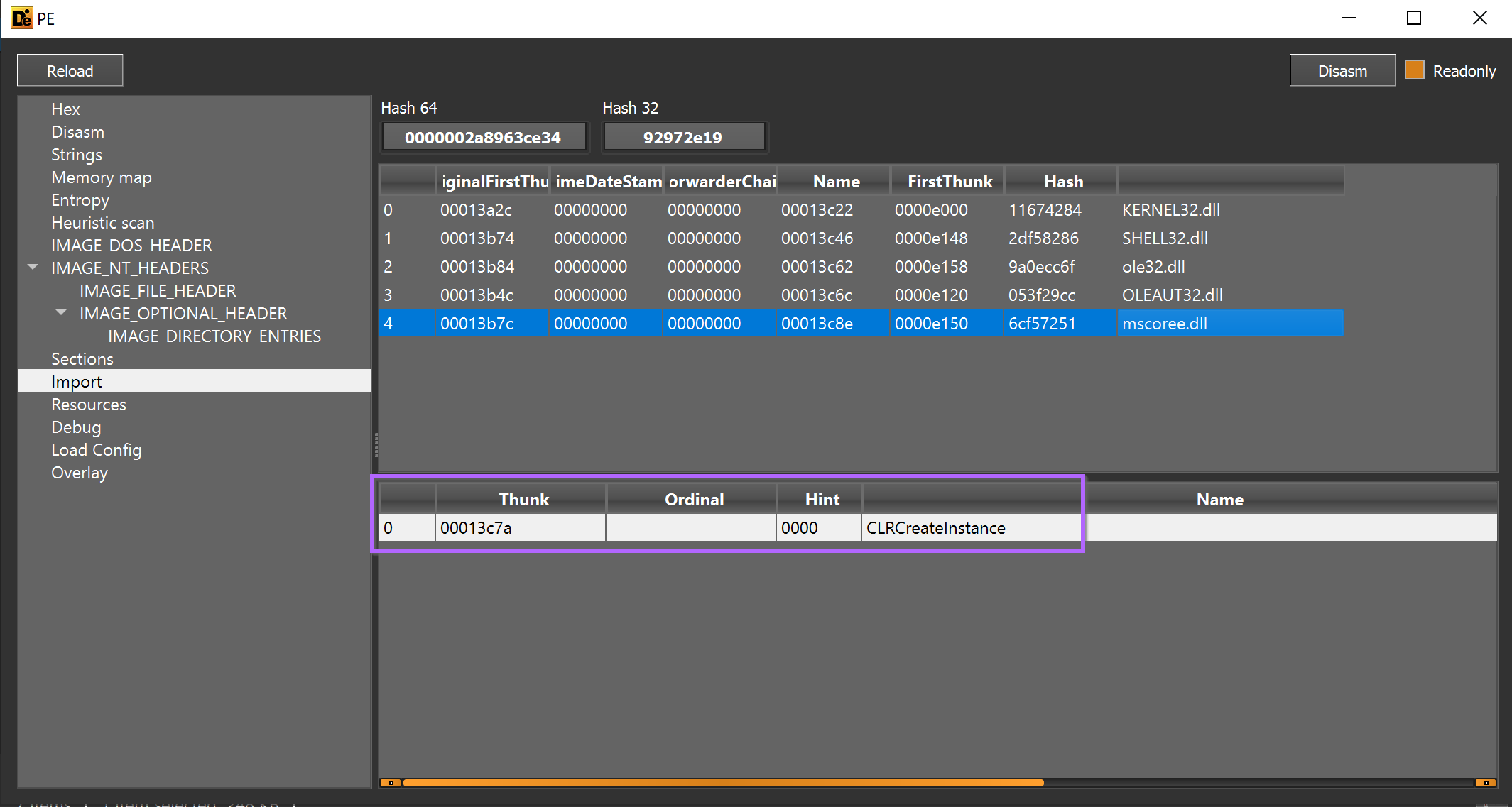Select the OLEAUT32.dll import row
This screenshot has width=1512, height=807.
(1172, 295)
